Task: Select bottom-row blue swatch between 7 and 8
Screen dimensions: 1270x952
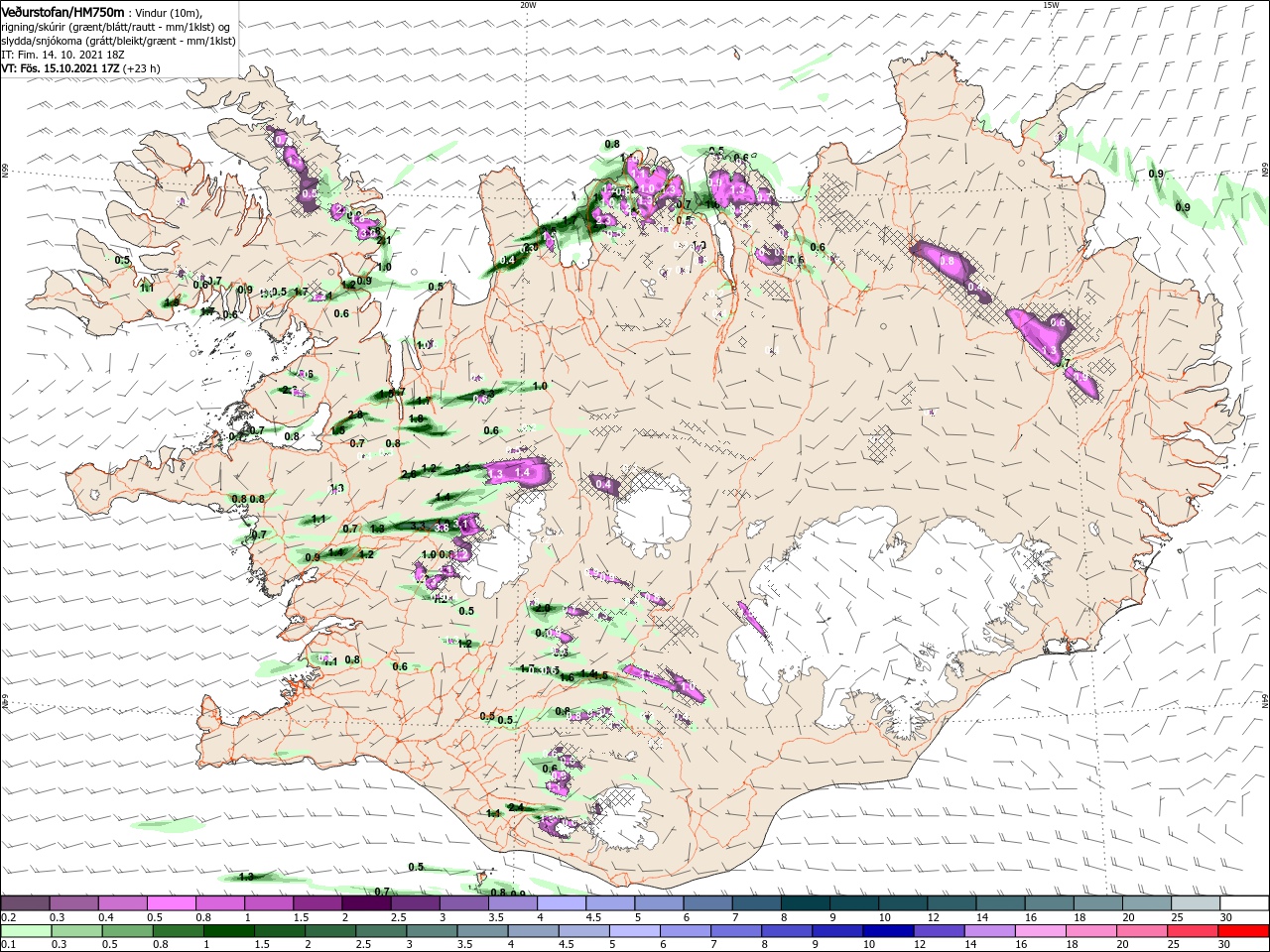Action: click(736, 931)
